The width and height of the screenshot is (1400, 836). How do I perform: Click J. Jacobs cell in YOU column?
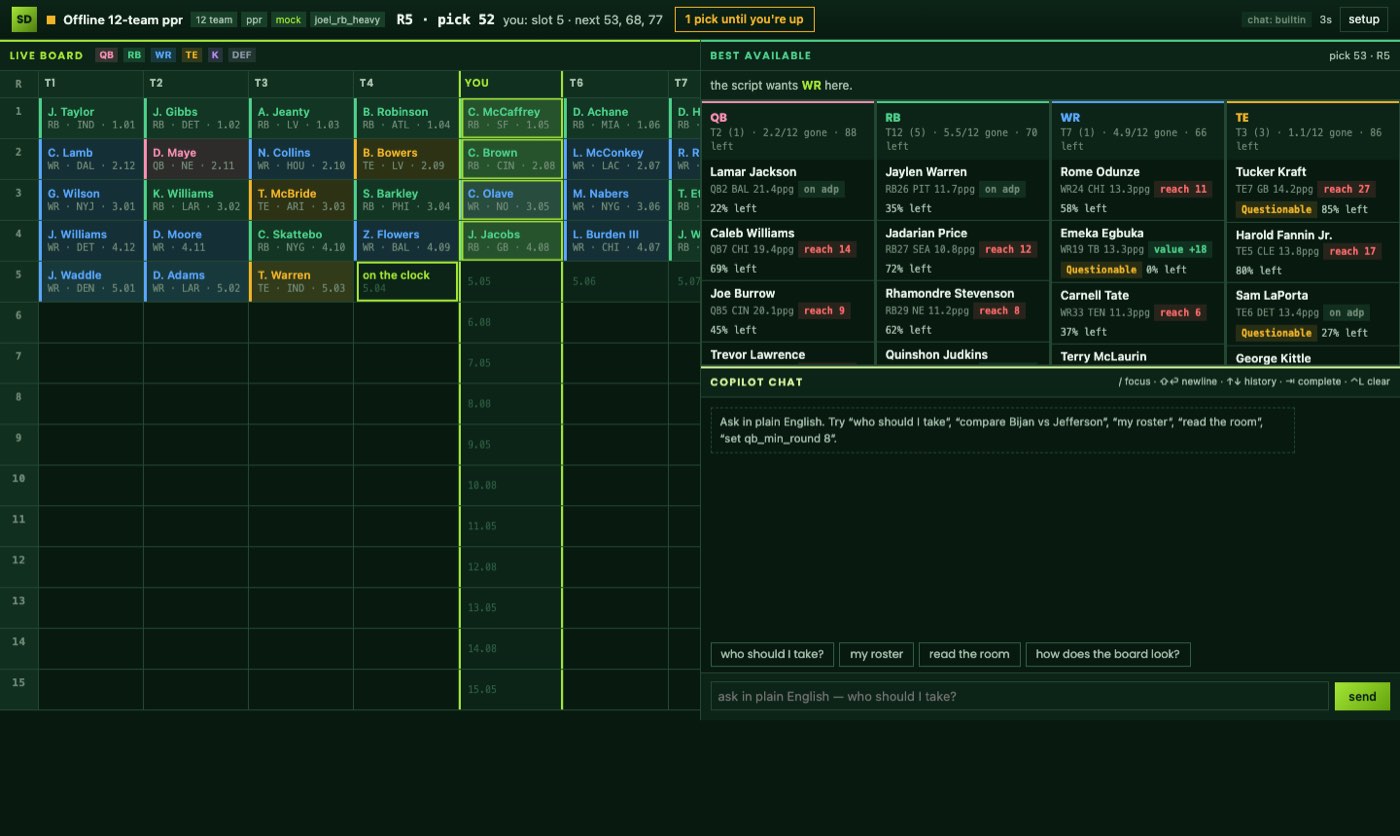(511, 241)
